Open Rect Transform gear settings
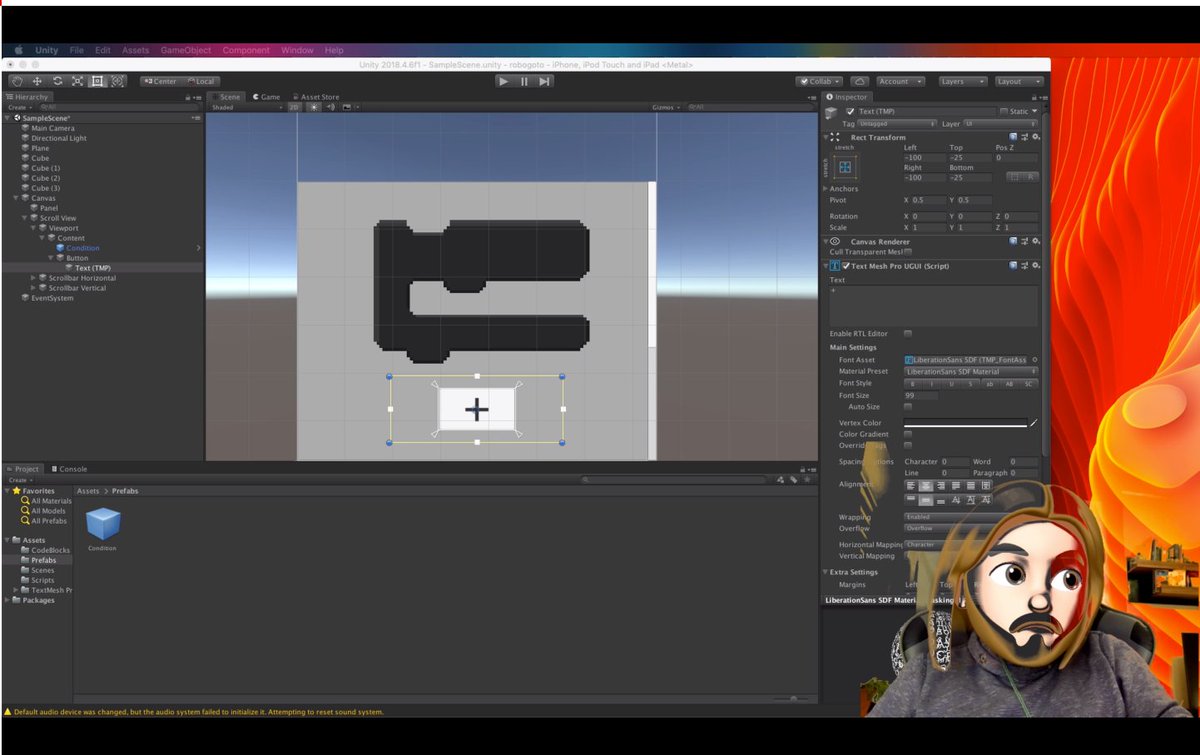 tap(1036, 137)
